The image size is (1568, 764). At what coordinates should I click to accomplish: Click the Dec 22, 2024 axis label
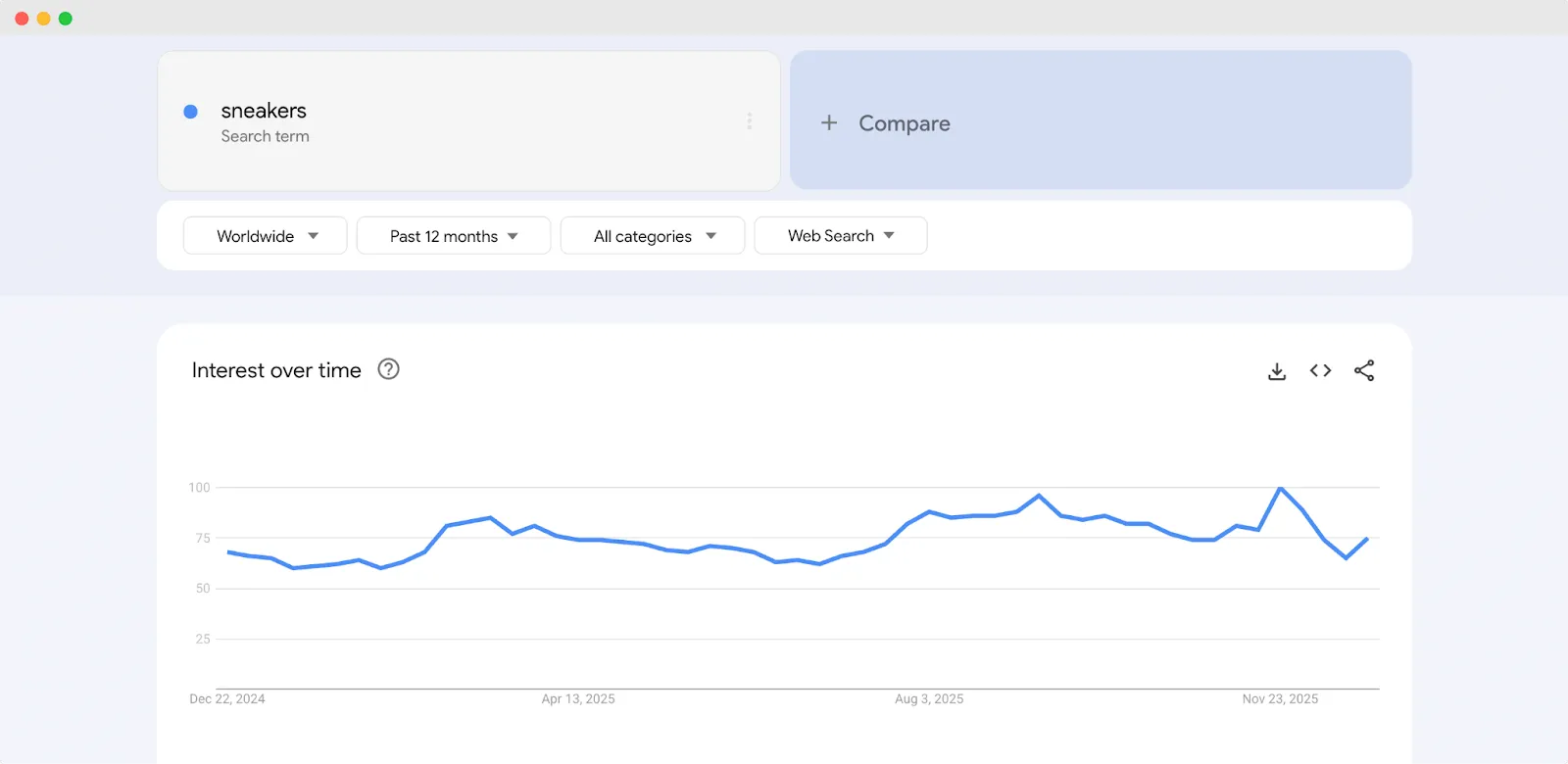point(227,698)
